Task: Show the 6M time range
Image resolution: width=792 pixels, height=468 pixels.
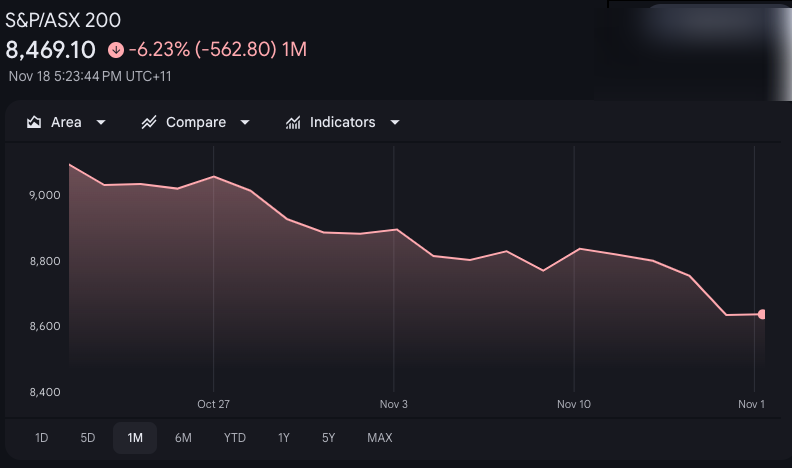Action: (183, 438)
